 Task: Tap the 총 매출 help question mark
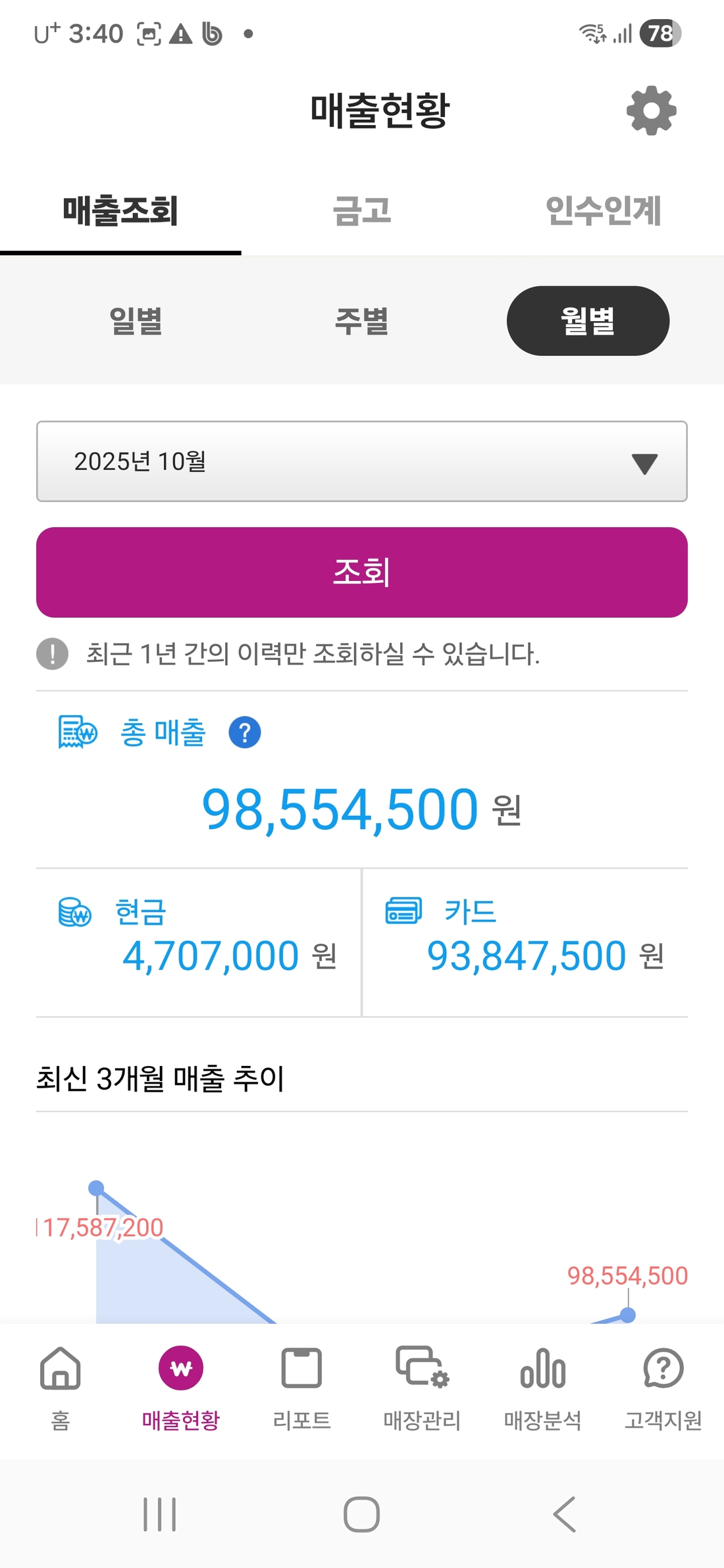(245, 732)
